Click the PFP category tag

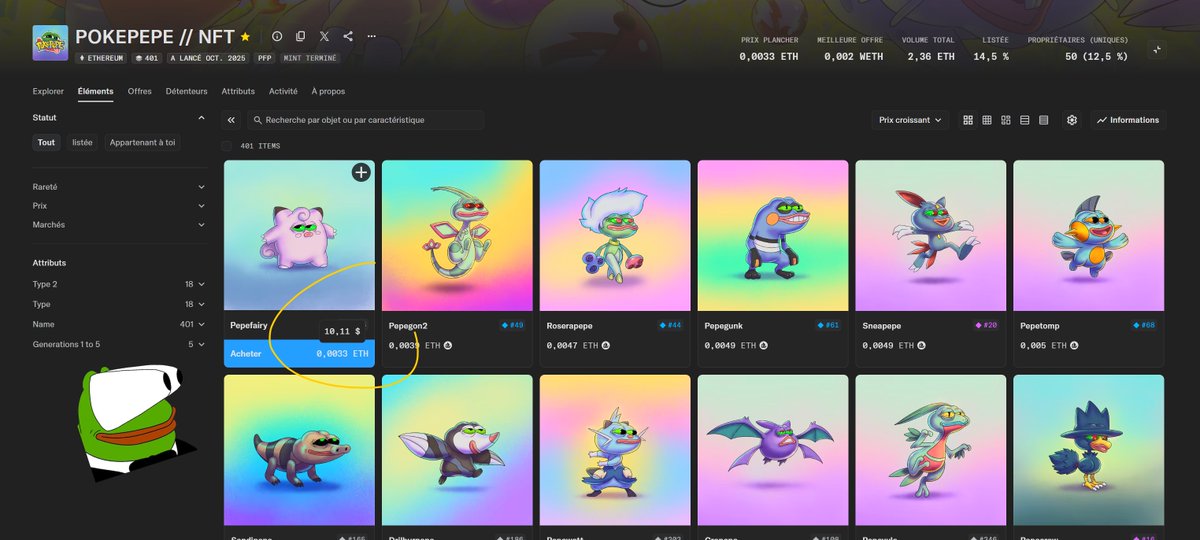tap(264, 58)
